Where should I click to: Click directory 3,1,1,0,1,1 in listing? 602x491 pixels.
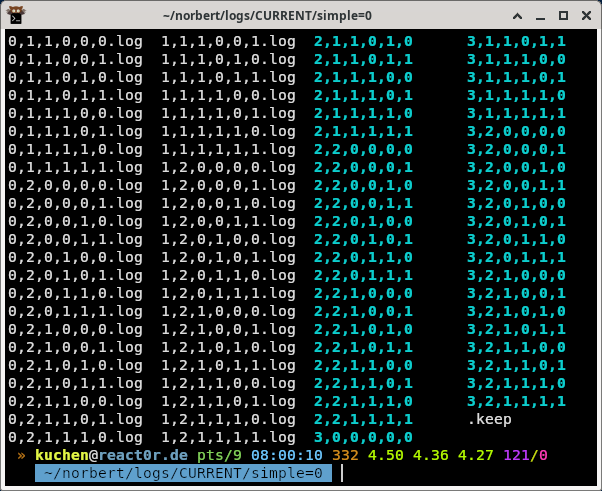click(x=516, y=42)
